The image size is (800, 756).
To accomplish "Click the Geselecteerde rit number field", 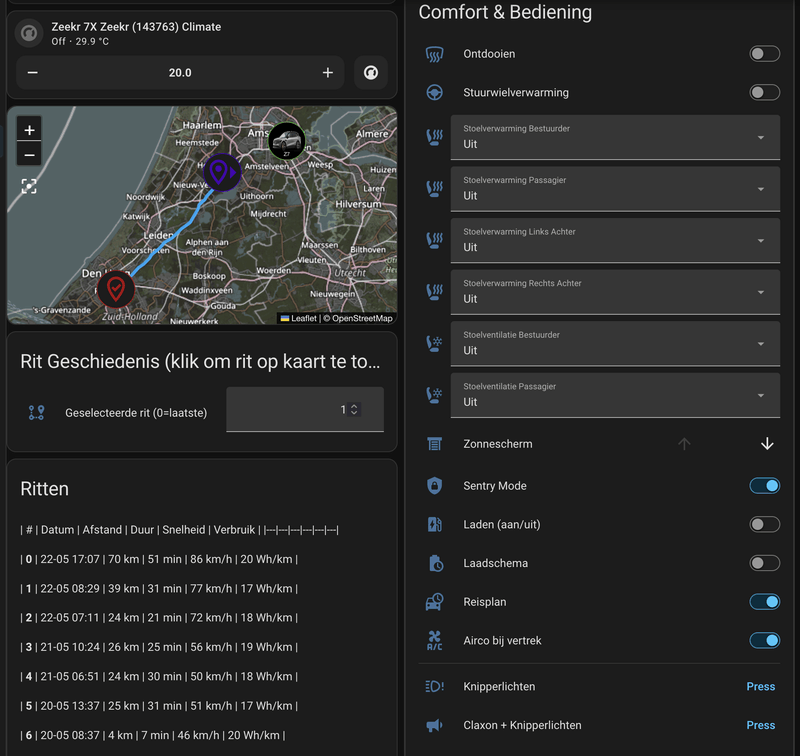I will [x=305, y=409].
